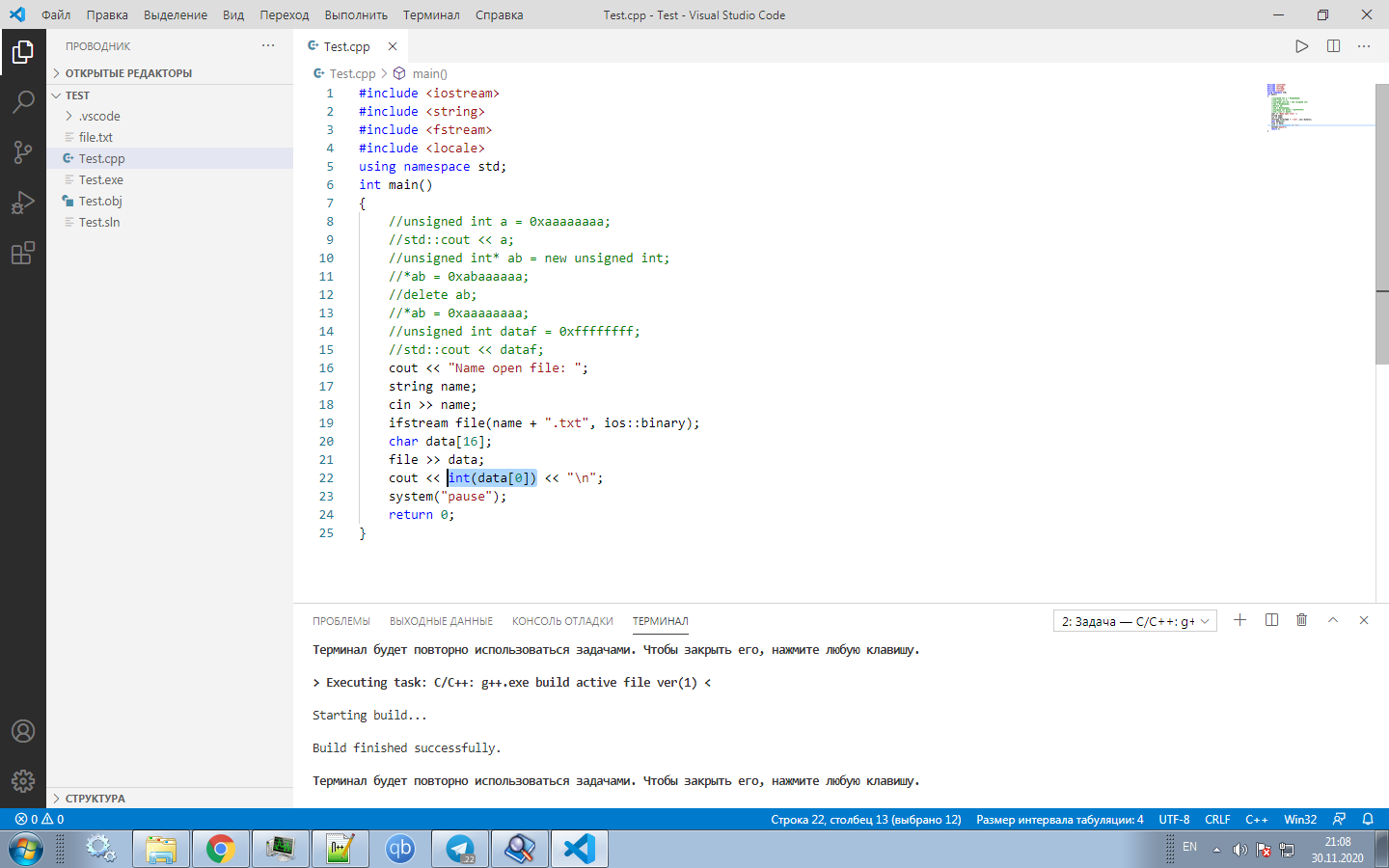This screenshot has width=1389, height=868.
Task: Click the VS Code logo in title bar
Action: pos(17,14)
